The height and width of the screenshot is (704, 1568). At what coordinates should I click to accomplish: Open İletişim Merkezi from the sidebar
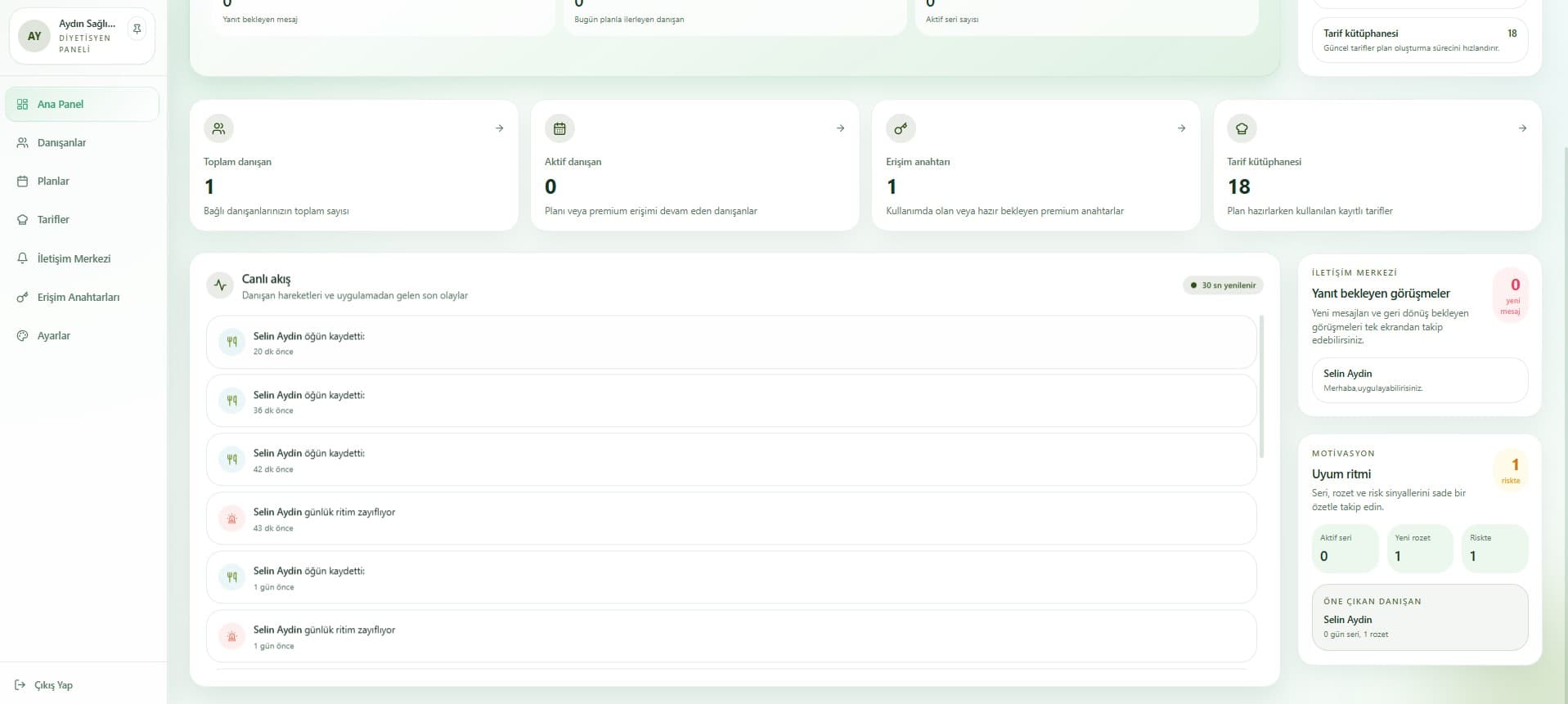coord(74,258)
